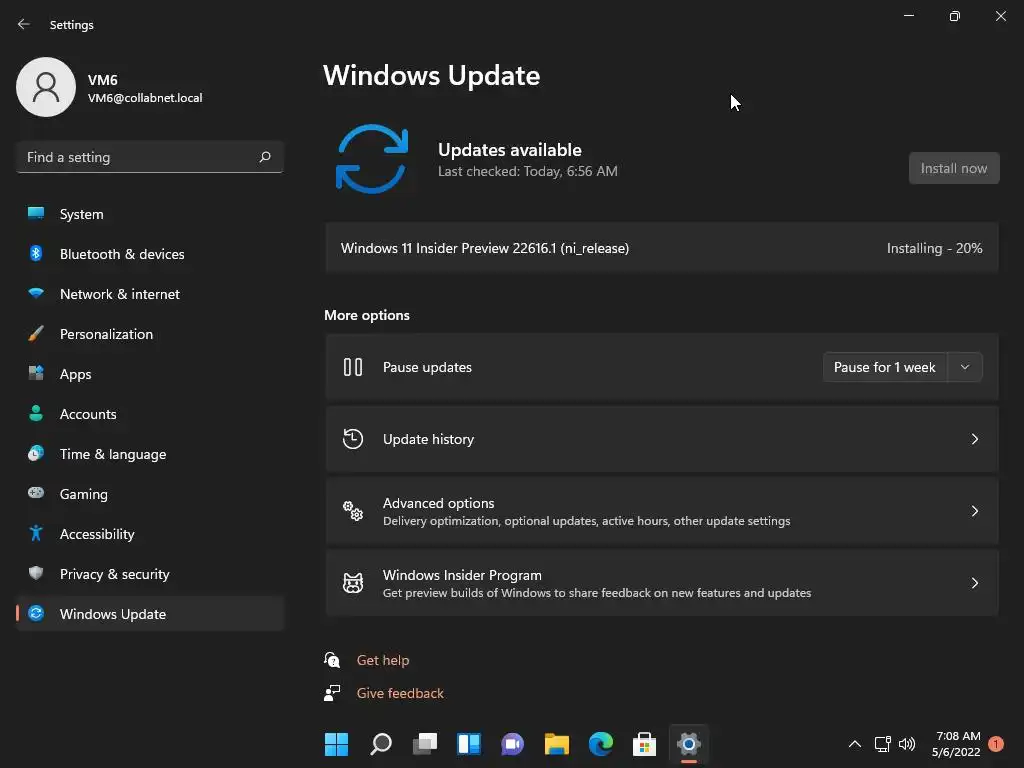Click the Windows 11 Insider Preview 22616.1 update row

pyautogui.click(x=662, y=248)
